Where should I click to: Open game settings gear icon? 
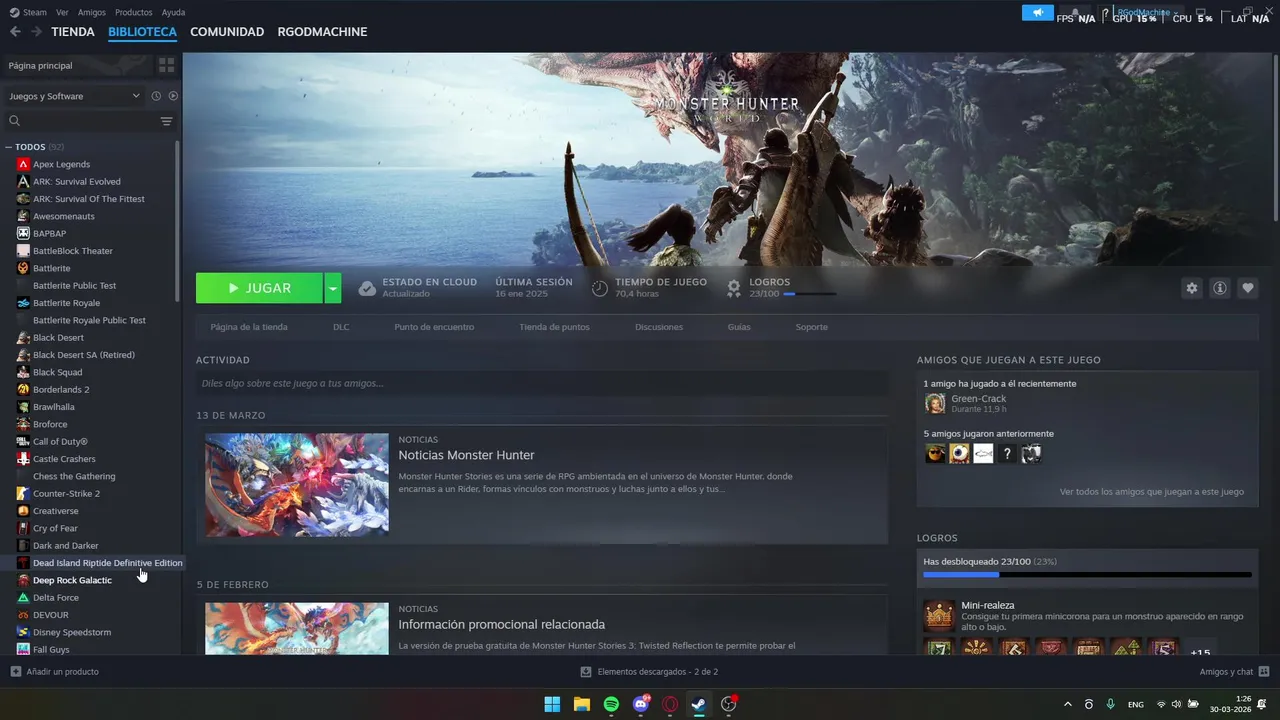tap(1191, 288)
